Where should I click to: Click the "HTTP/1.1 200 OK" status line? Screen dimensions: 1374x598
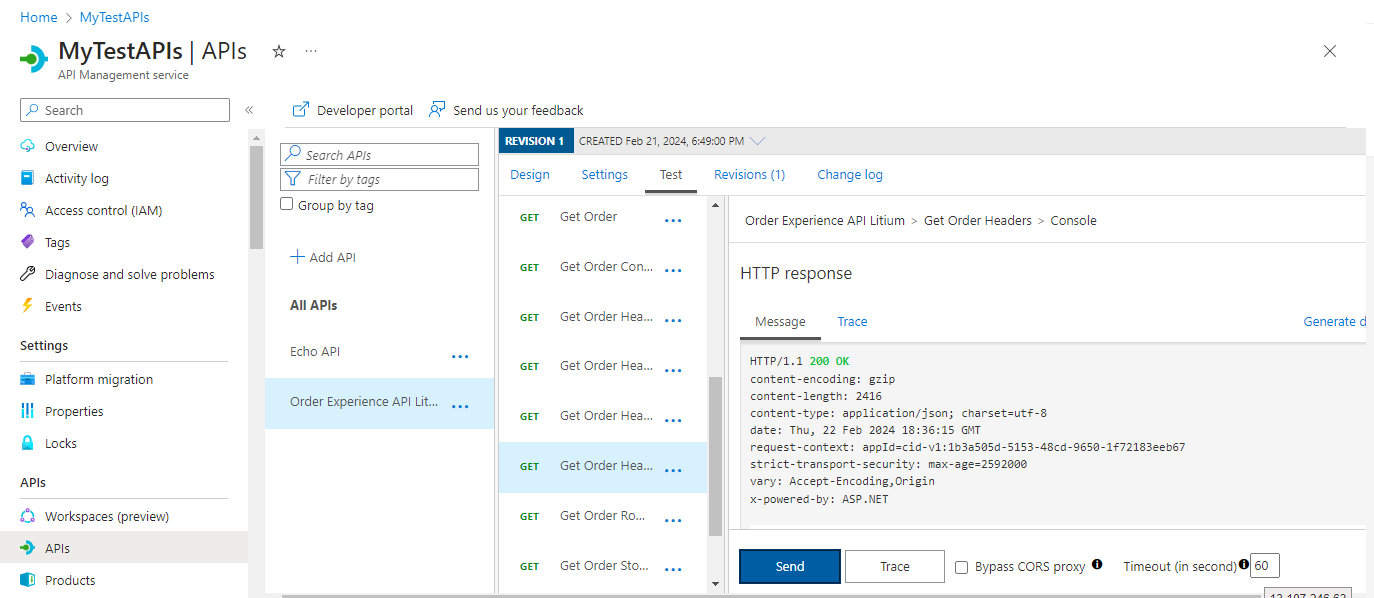800,361
